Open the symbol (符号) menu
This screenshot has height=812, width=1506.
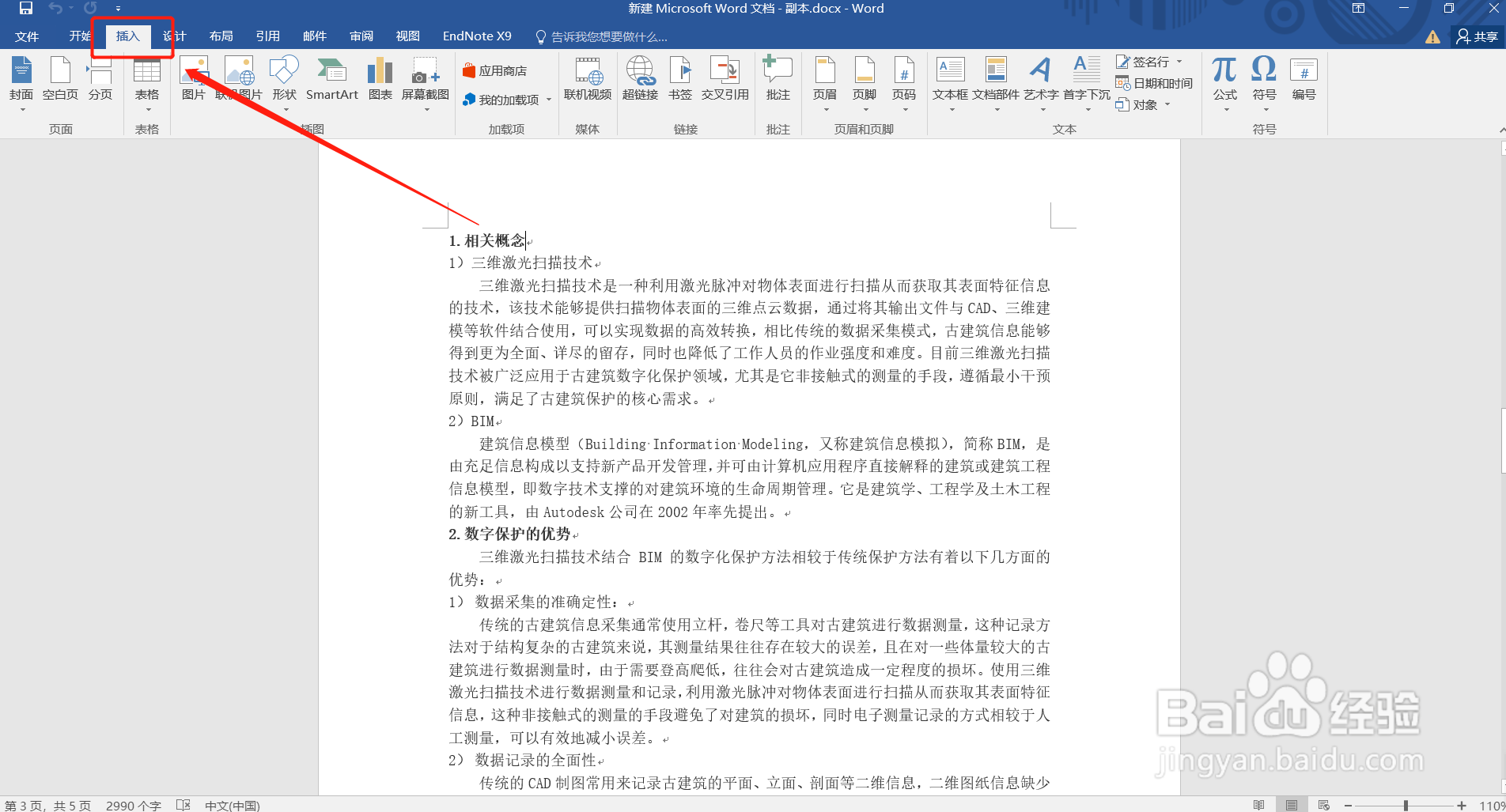(1264, 82)
